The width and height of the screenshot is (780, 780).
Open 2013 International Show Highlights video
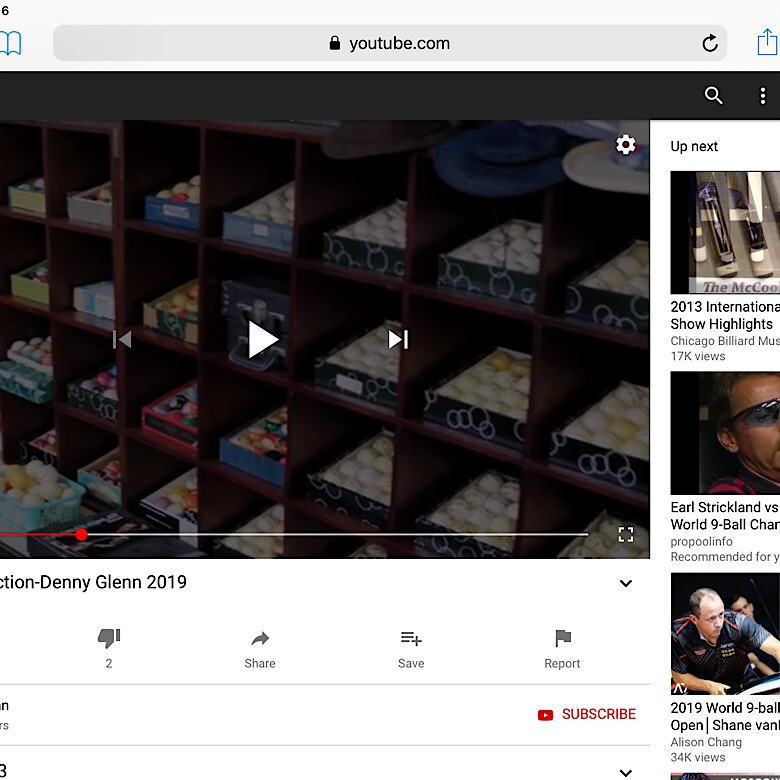point(725,232)
